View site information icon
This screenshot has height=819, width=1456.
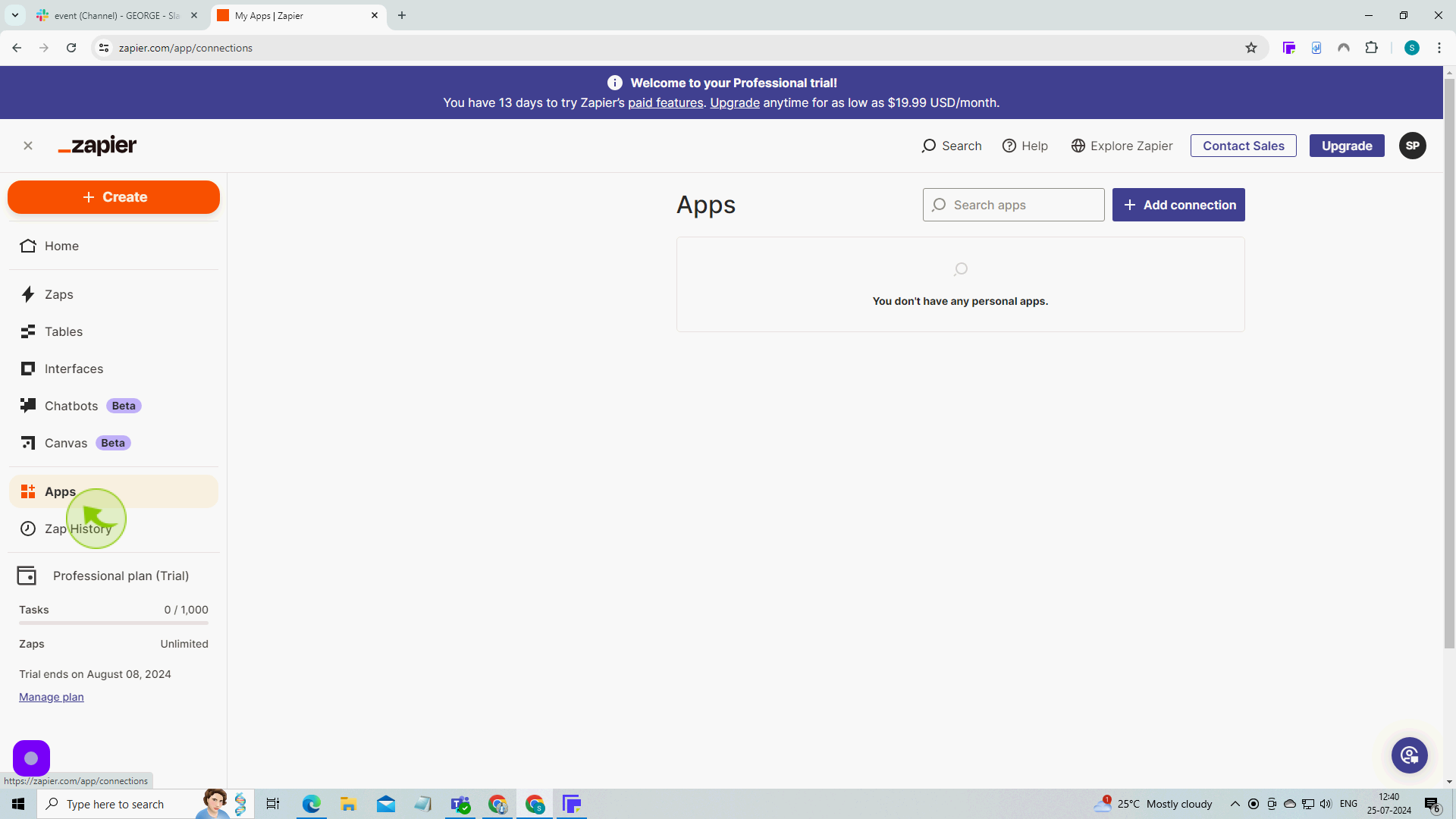click(x=104, y=48)
